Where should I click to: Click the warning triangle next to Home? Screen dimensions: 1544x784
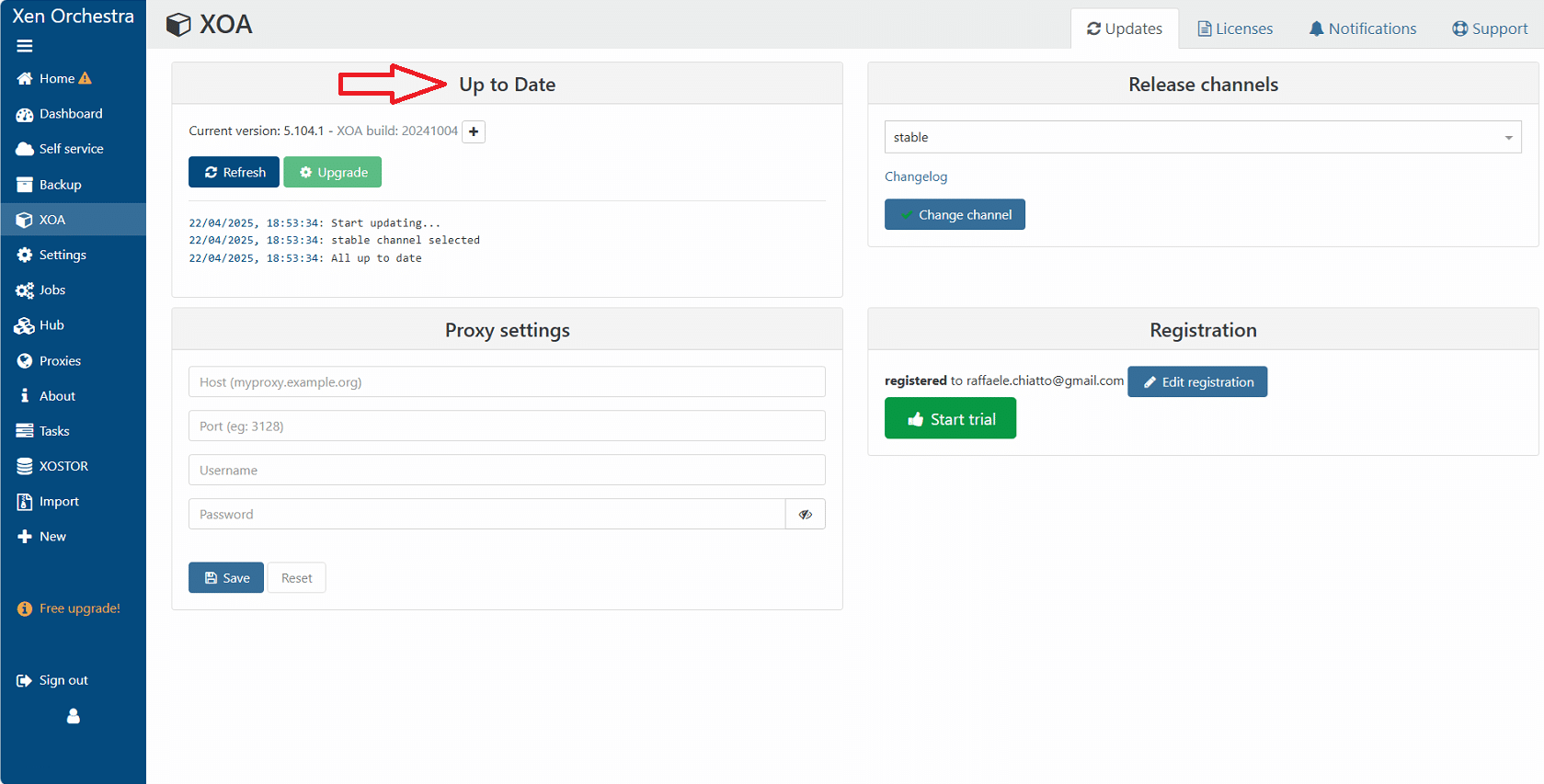(x=86, y=78)
